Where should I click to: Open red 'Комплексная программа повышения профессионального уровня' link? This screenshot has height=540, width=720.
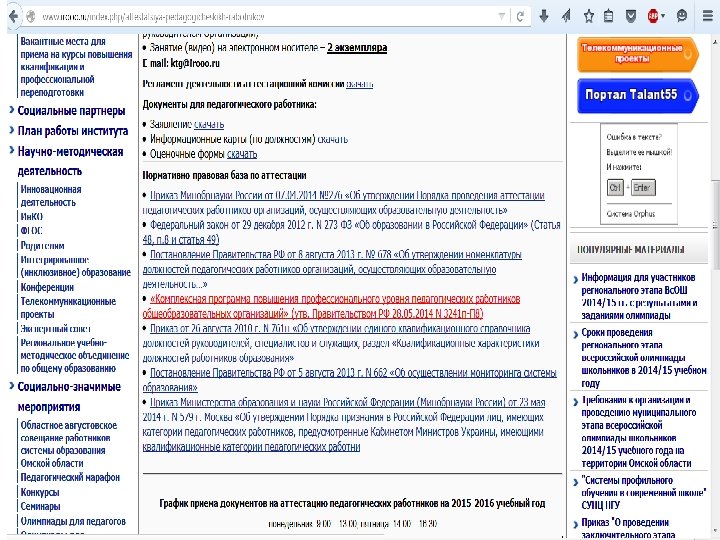pyautogui.click(x=331, y=306)
